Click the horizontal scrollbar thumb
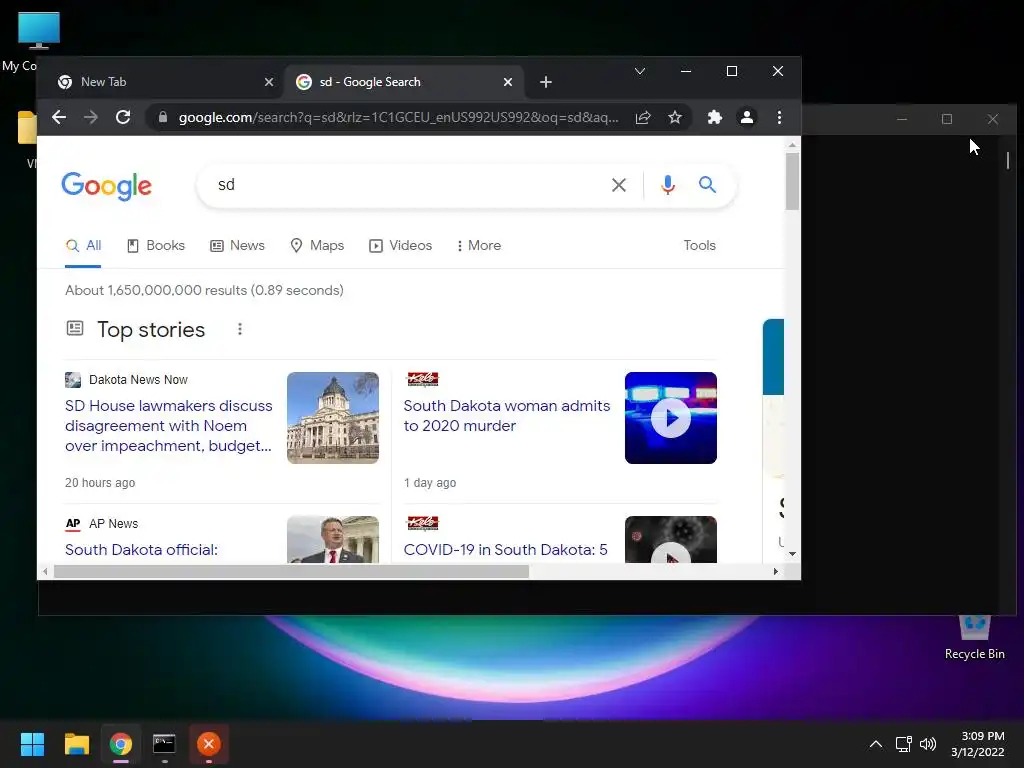The width and height of the screenshot is (1024, 768). (x=291, y=572)
